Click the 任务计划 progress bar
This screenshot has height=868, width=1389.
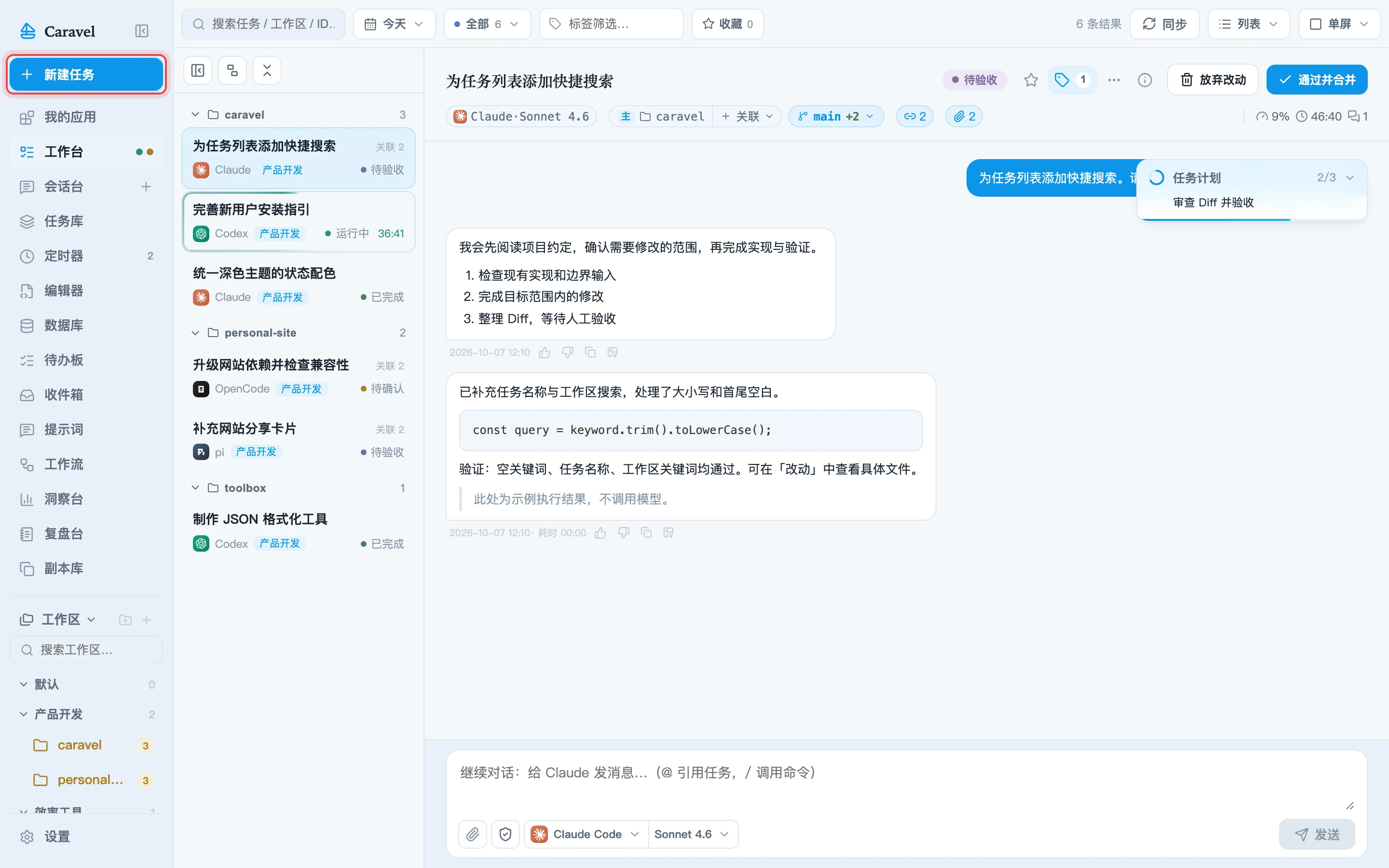(1251, 219)
